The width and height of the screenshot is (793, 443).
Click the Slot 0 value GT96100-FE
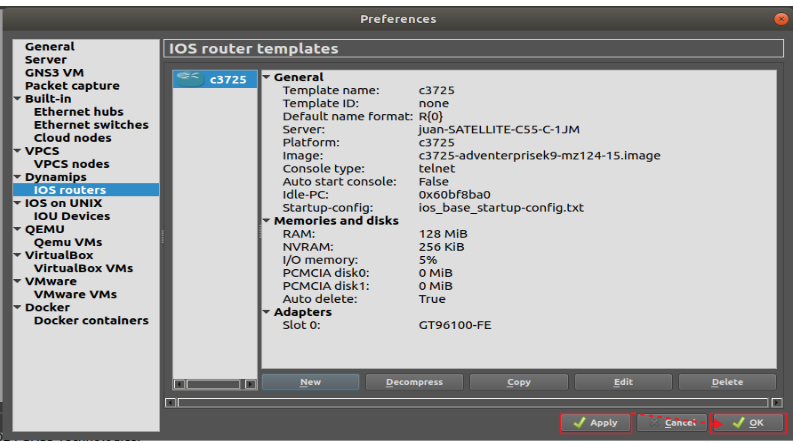click(455, 325)
